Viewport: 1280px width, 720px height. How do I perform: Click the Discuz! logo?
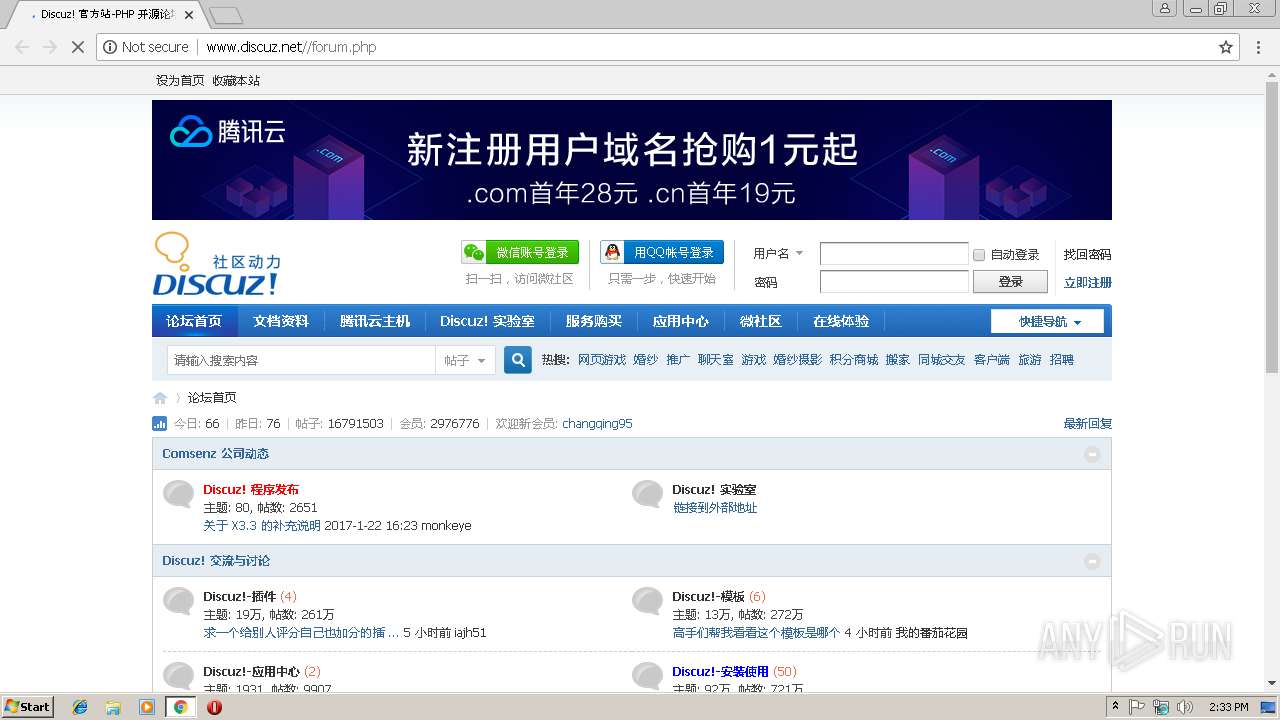(216, 264)
